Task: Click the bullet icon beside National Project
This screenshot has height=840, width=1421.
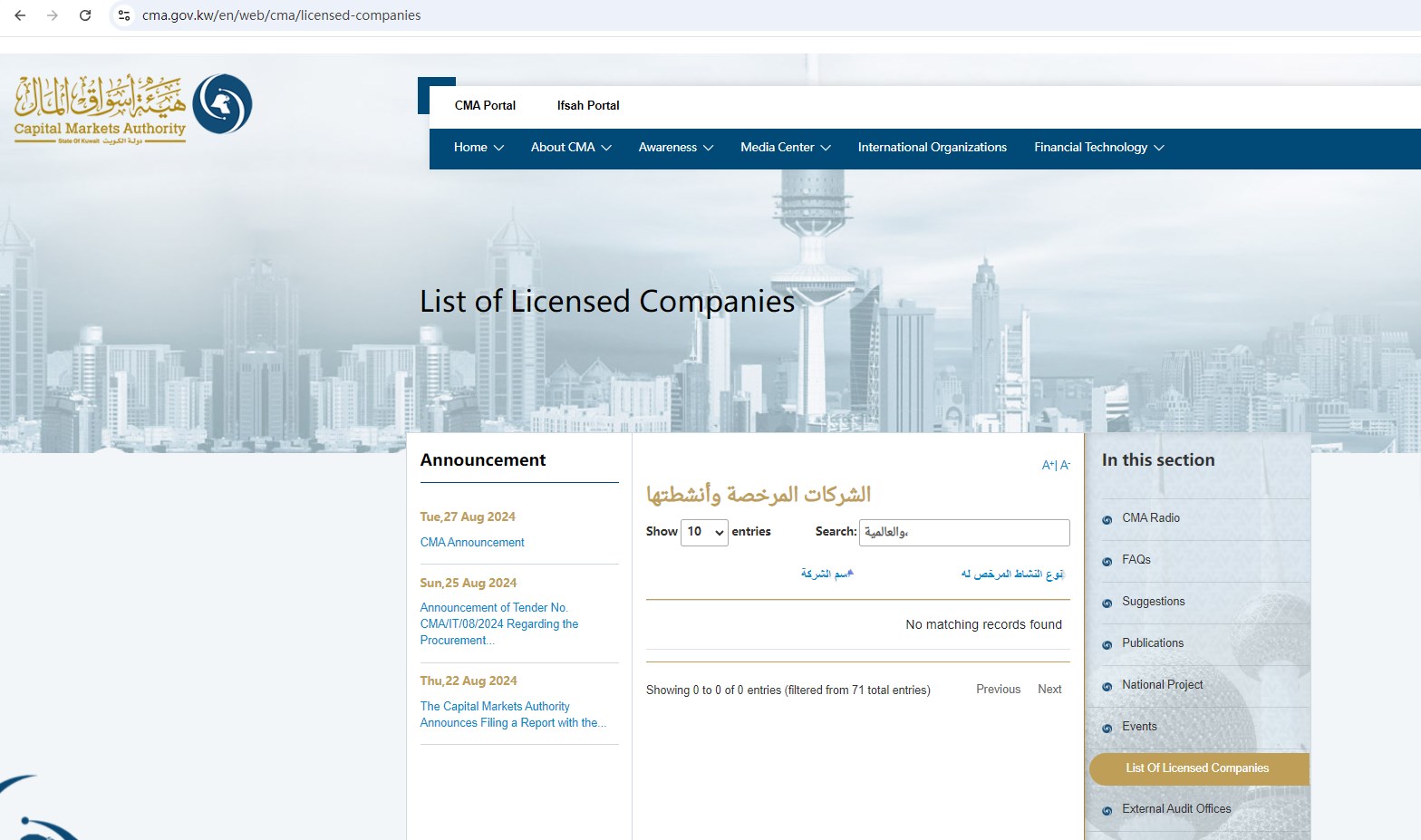Action: pyautogui.click(x=1107, y=686)
